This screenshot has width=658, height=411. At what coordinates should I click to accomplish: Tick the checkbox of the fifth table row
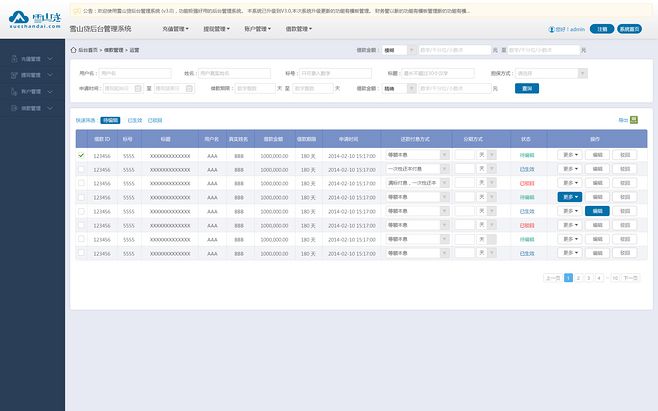click(x=81, y=211)
